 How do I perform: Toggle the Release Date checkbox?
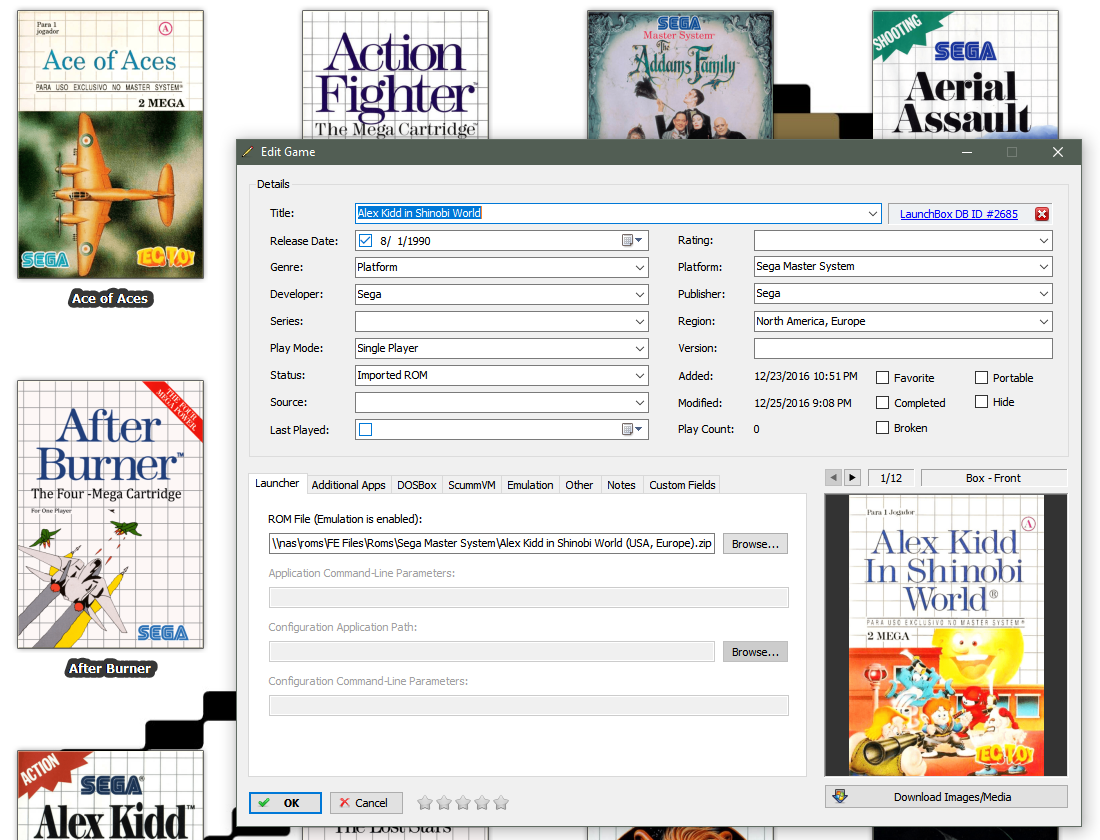click(365, 241)
